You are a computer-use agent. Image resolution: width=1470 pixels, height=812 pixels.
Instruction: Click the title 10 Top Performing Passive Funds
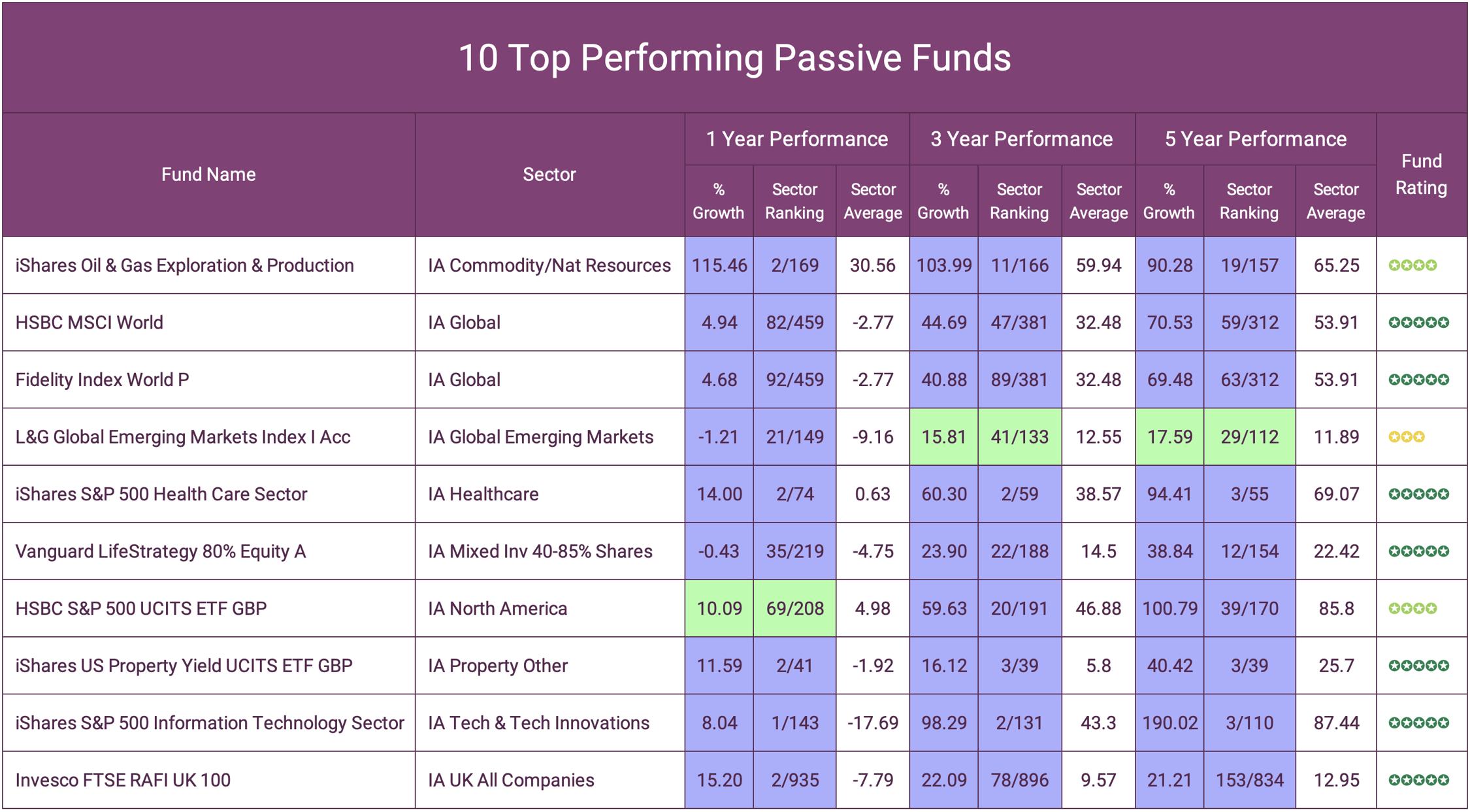pos(734,58)
